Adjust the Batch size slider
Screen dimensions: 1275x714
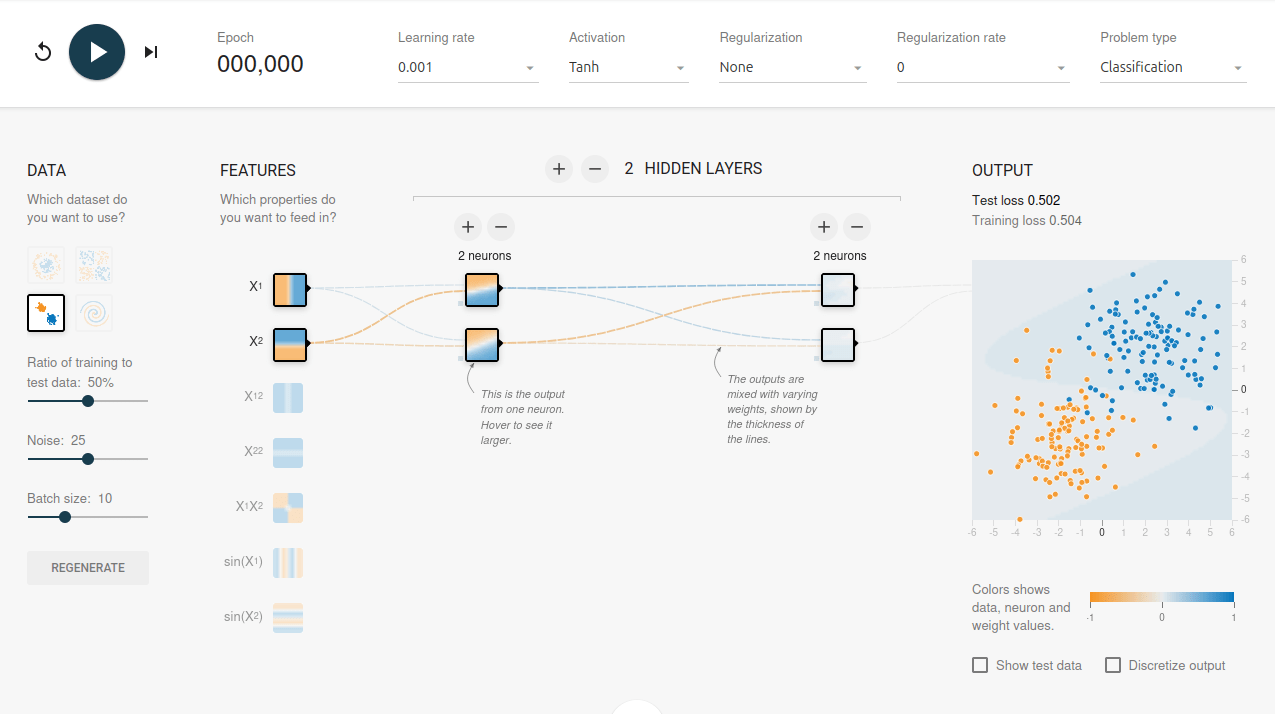pos(88,517)
